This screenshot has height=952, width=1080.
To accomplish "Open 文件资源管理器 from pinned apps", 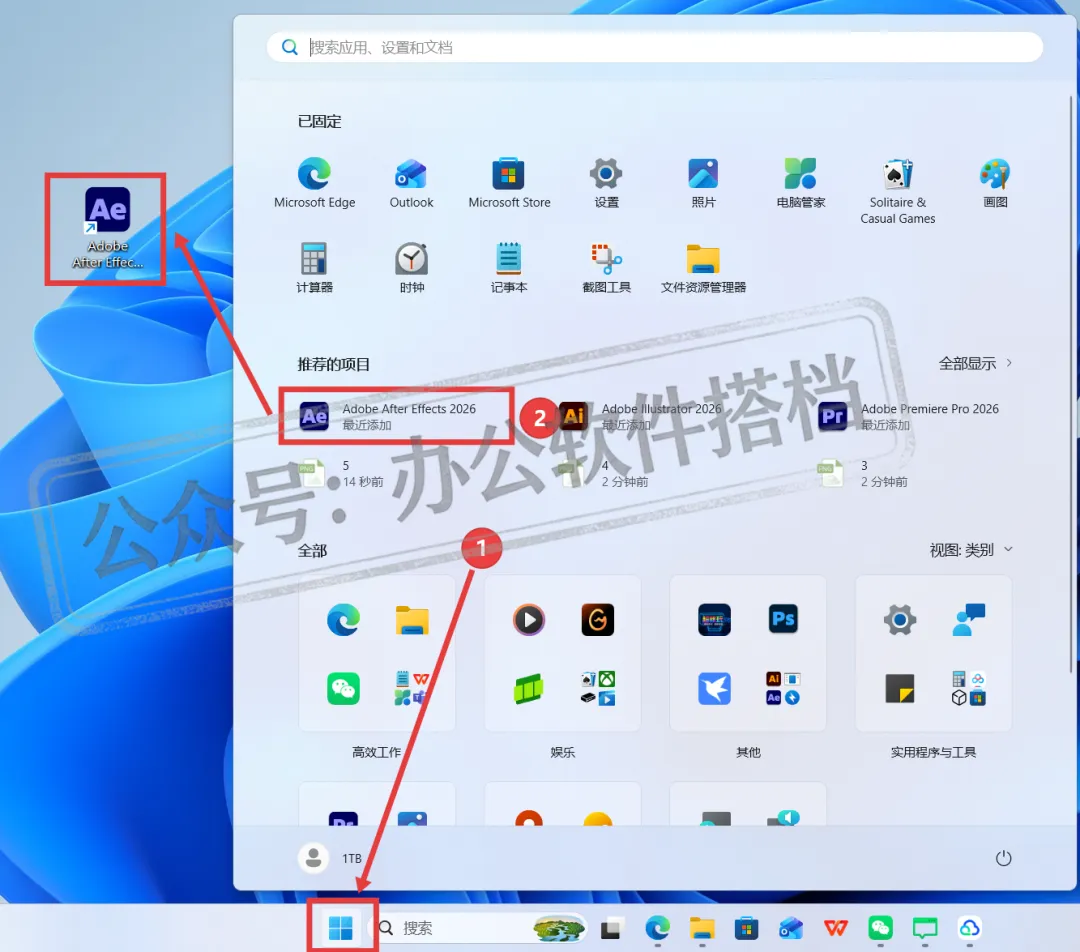I will pos(703,267).
